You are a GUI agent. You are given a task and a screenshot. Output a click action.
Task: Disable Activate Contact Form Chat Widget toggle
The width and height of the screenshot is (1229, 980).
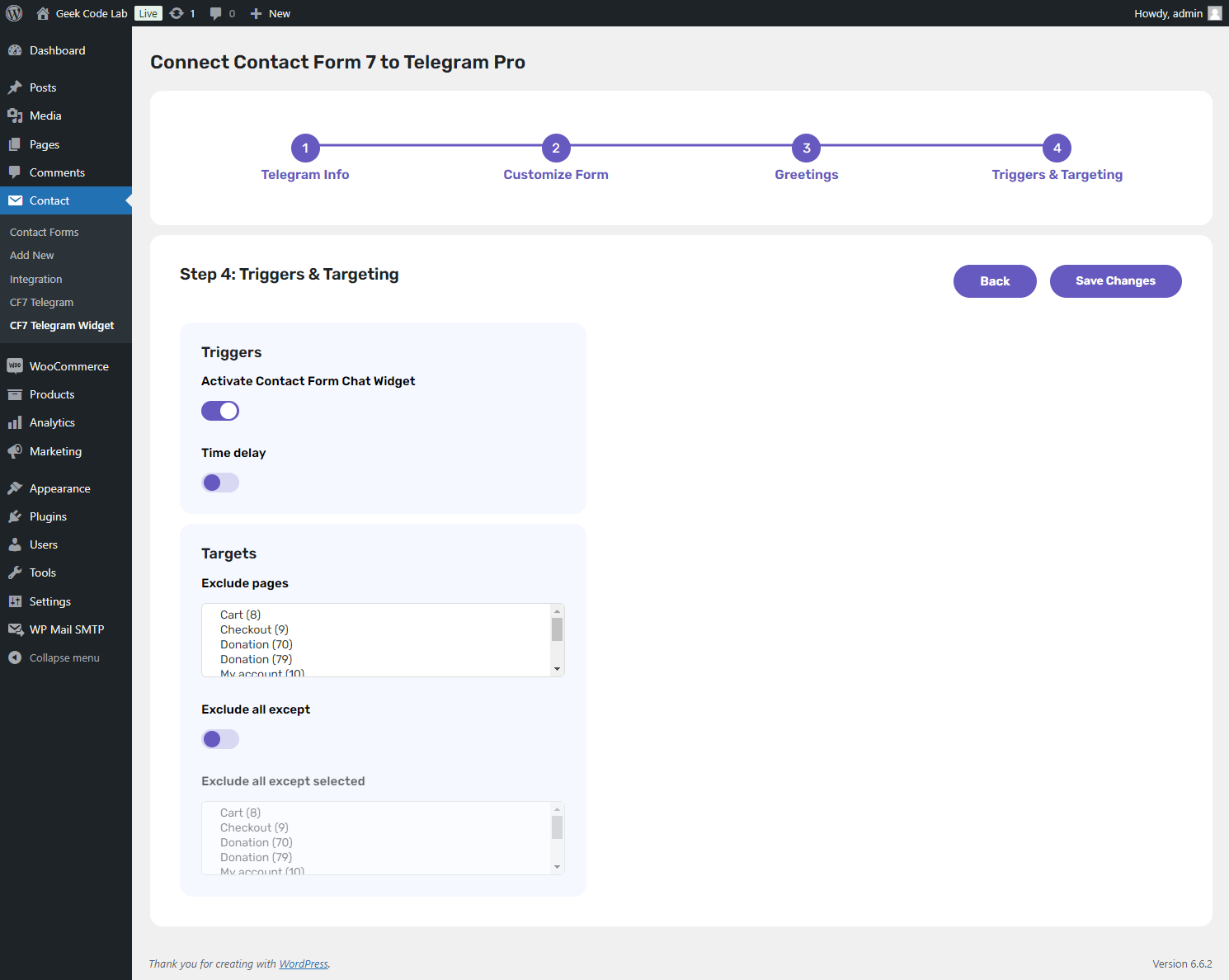[220, 411]
